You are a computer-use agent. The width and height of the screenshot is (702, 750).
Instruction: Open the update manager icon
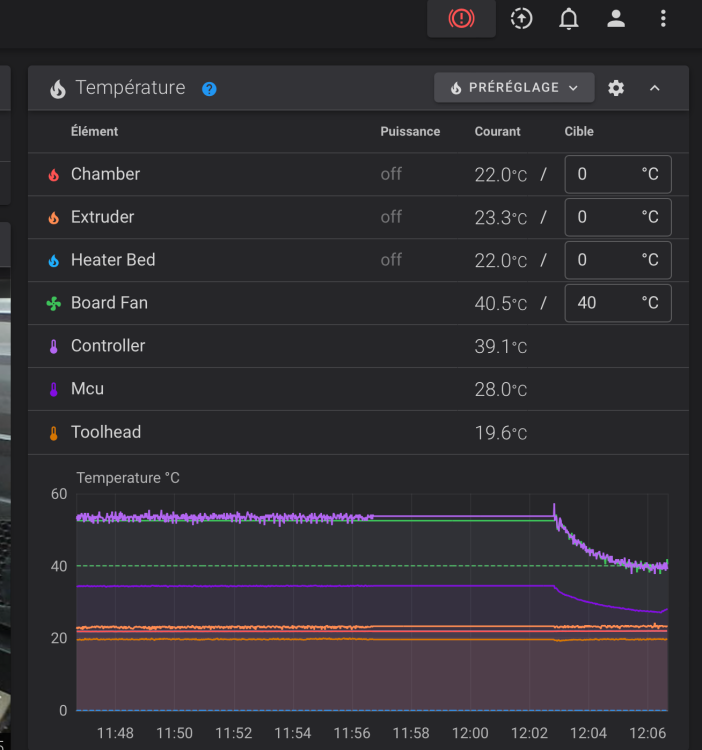pyautogui.click(x=521, y=19)
